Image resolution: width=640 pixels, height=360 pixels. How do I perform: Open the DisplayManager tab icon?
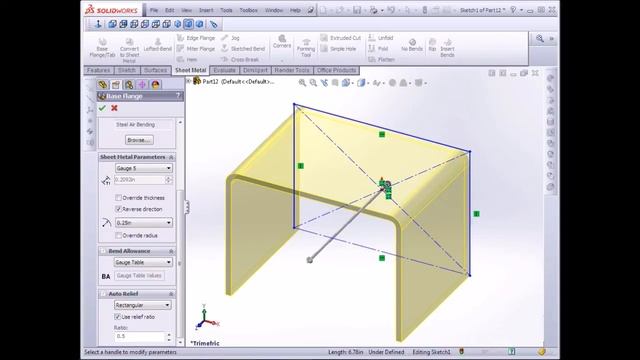click(156, 84)
